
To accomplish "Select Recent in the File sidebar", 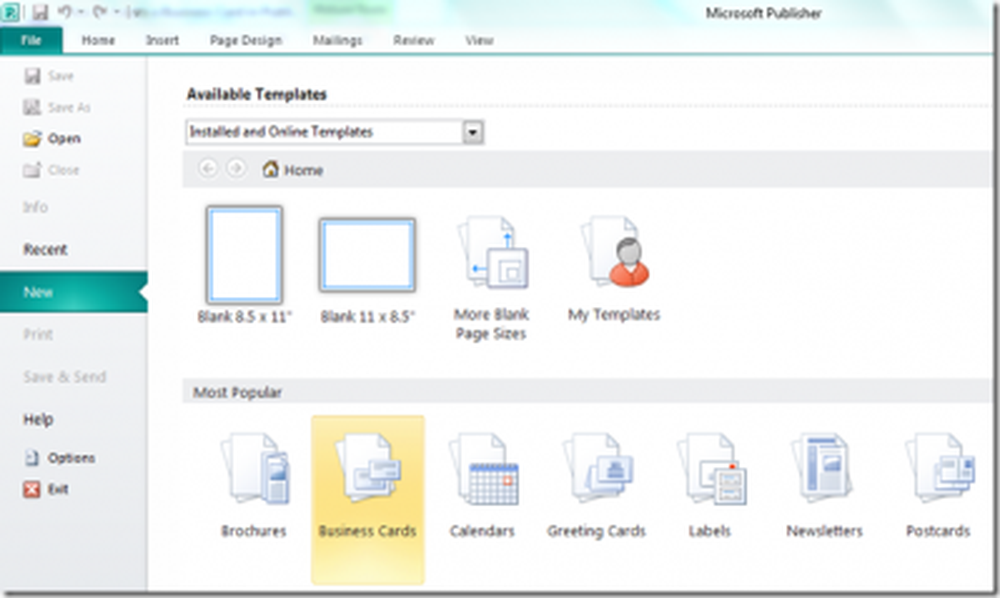I will 45,250.
